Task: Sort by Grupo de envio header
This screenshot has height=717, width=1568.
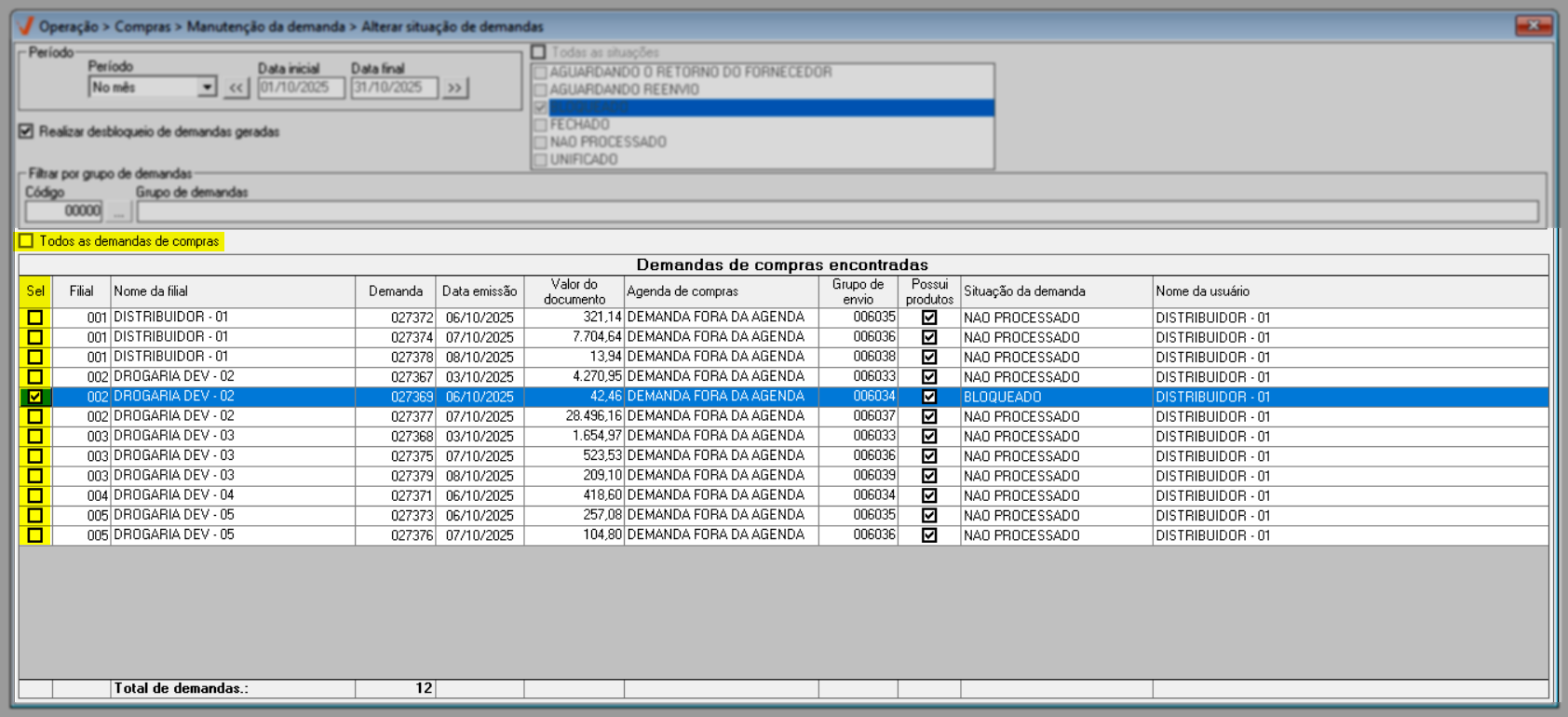Action: click(x=858, y=291)
